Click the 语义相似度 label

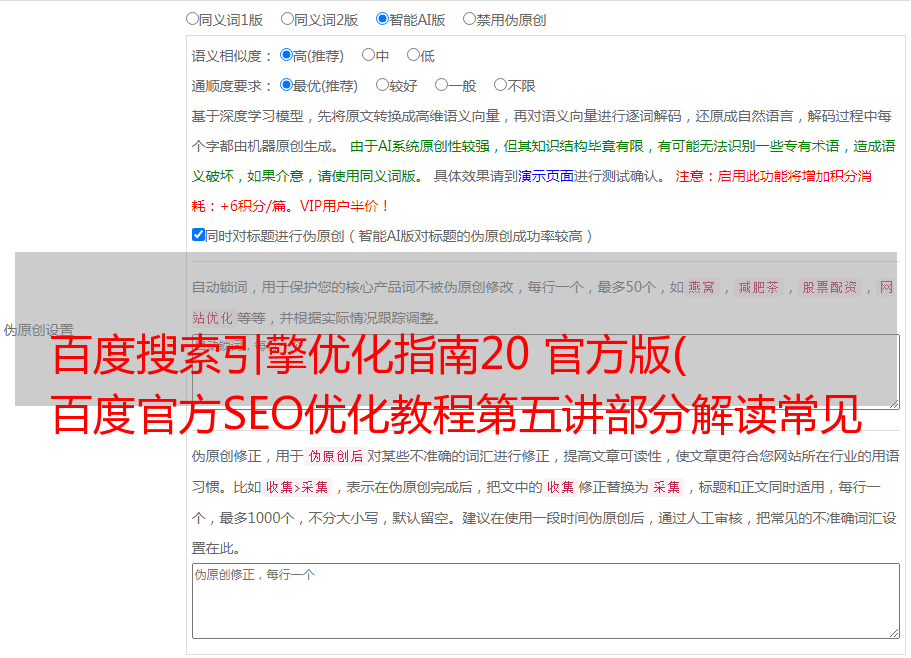tap(232, 56)
